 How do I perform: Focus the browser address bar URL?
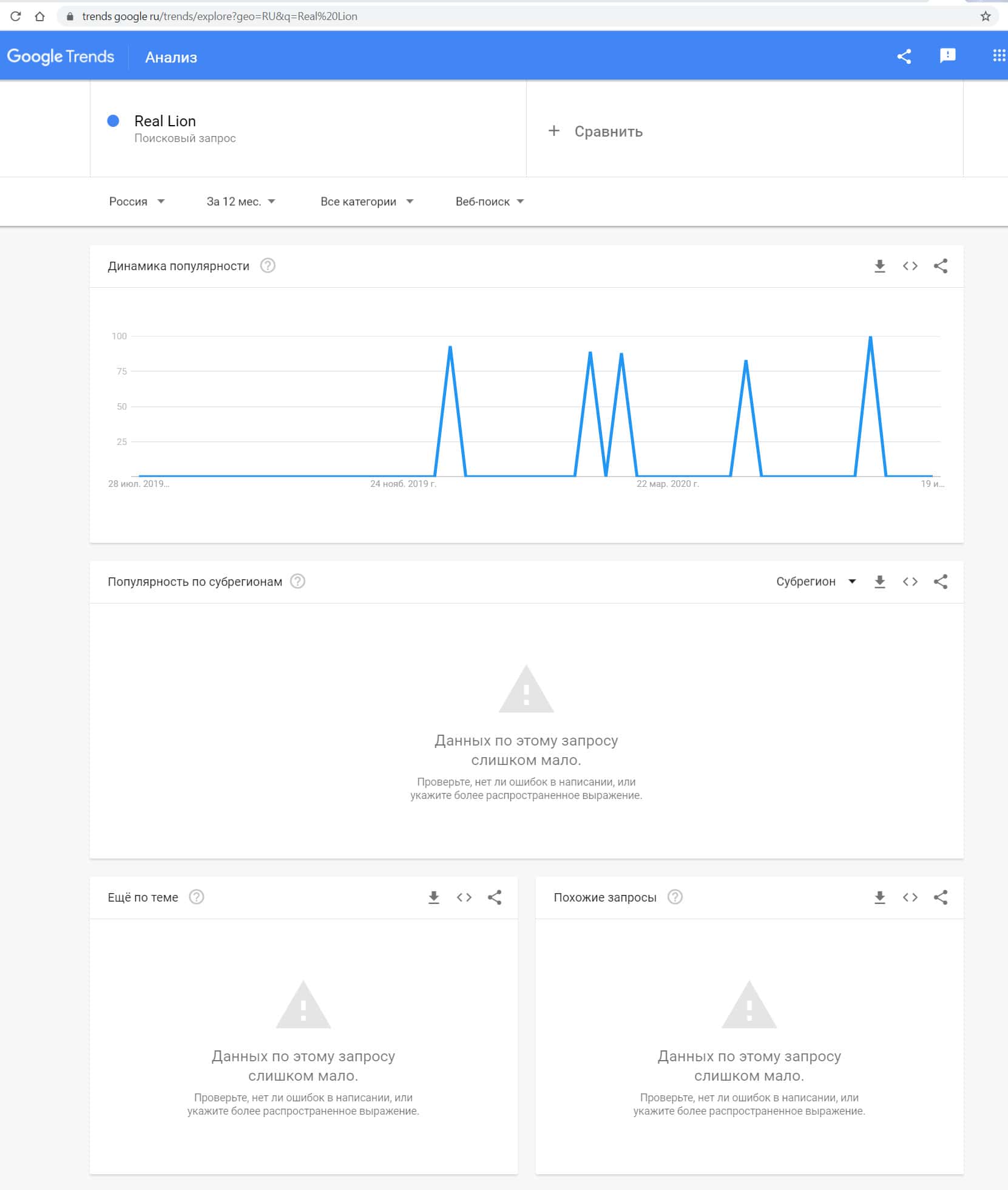[x=220, y=16]
